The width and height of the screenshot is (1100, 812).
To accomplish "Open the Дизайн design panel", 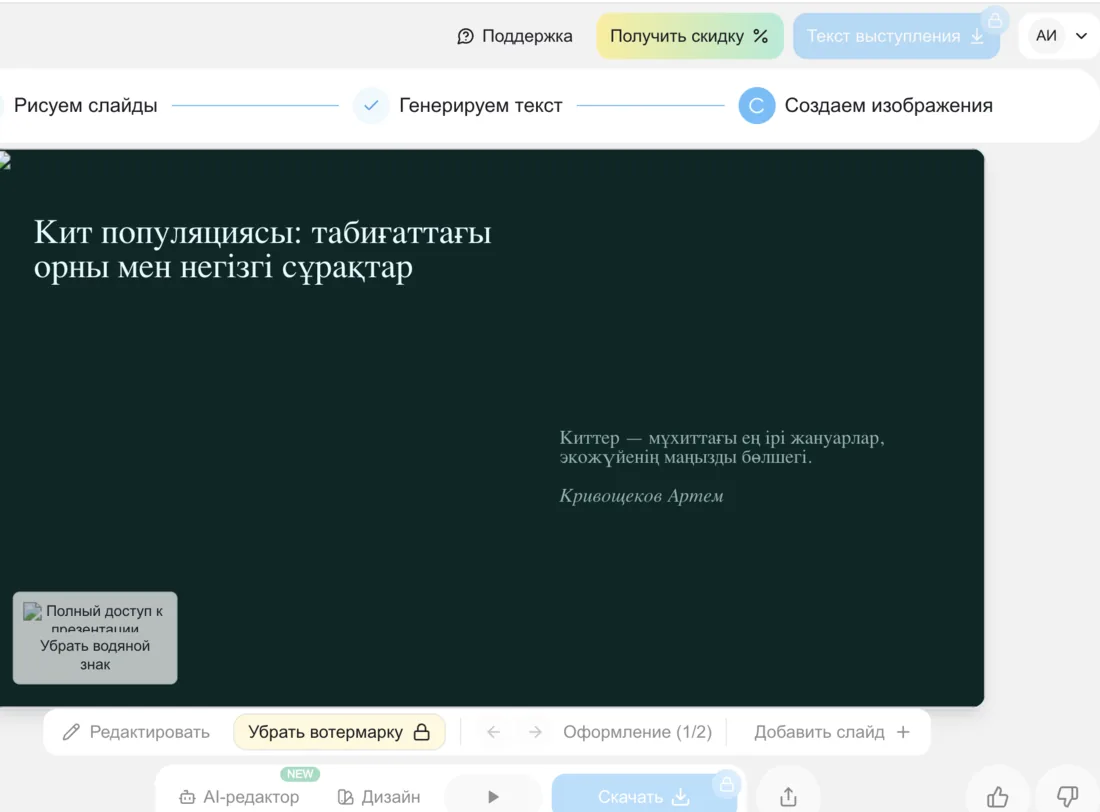I will pyautogui.click(x=379, y=797).
